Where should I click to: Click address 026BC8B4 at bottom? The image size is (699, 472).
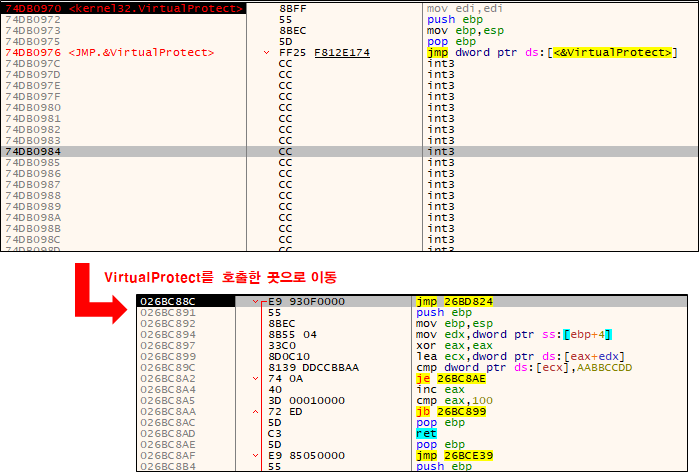[x=167, y=466]
